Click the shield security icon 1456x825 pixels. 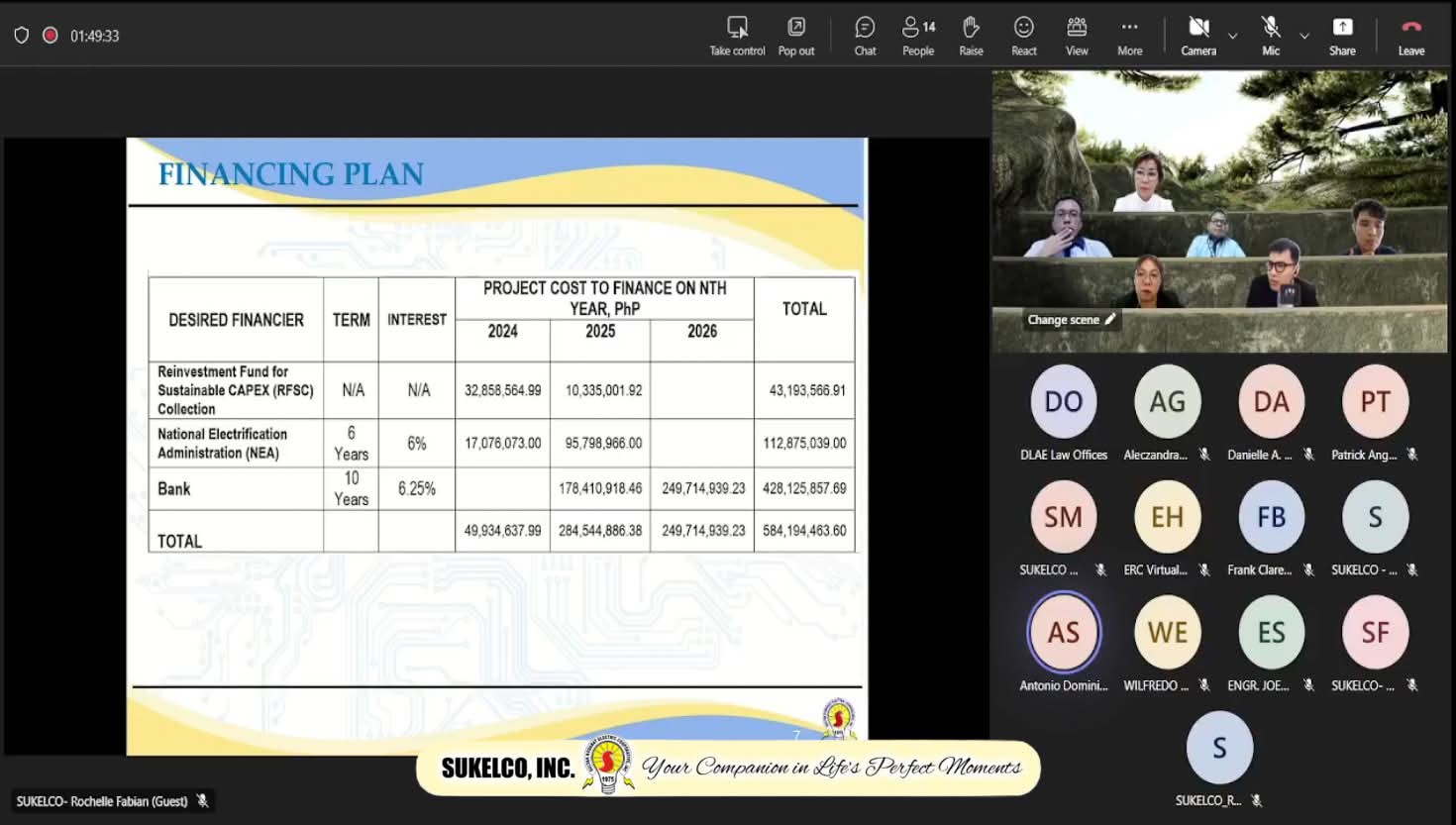click(22, 36)
